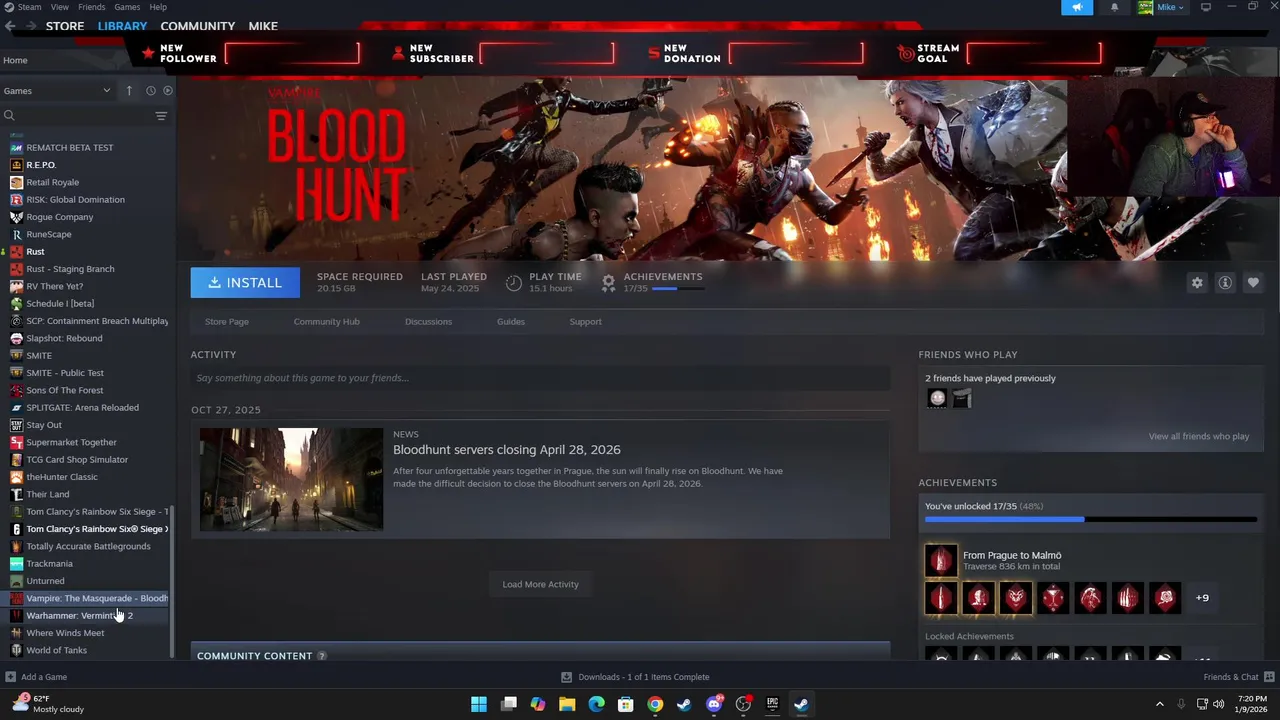1280x720 pixels.
Task: Open the Guides link
Action: pyautogui.click(x=511, y=322)
